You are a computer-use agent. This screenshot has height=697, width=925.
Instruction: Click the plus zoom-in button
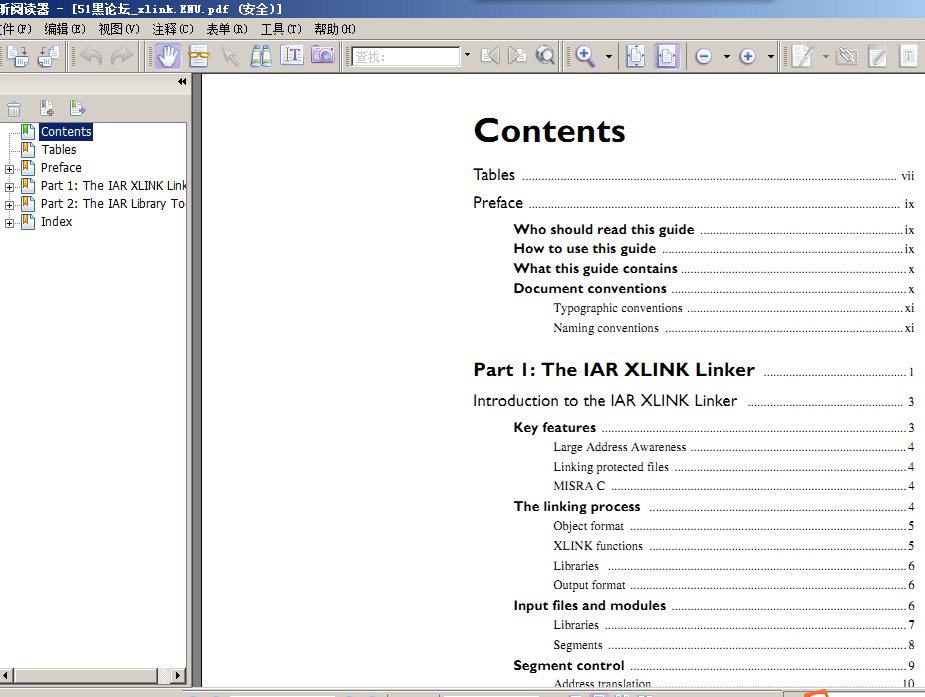point(747,57)
